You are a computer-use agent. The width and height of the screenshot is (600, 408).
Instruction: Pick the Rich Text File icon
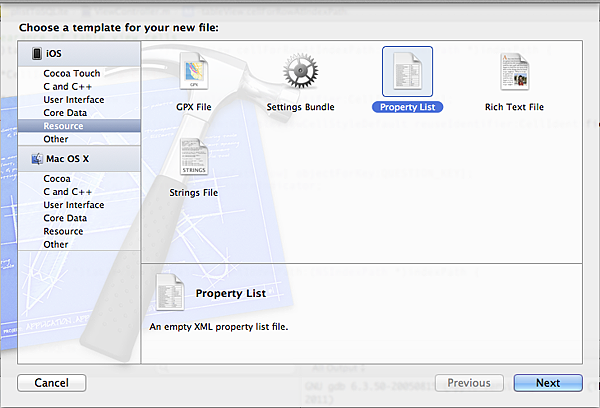(x=515, y=72)
